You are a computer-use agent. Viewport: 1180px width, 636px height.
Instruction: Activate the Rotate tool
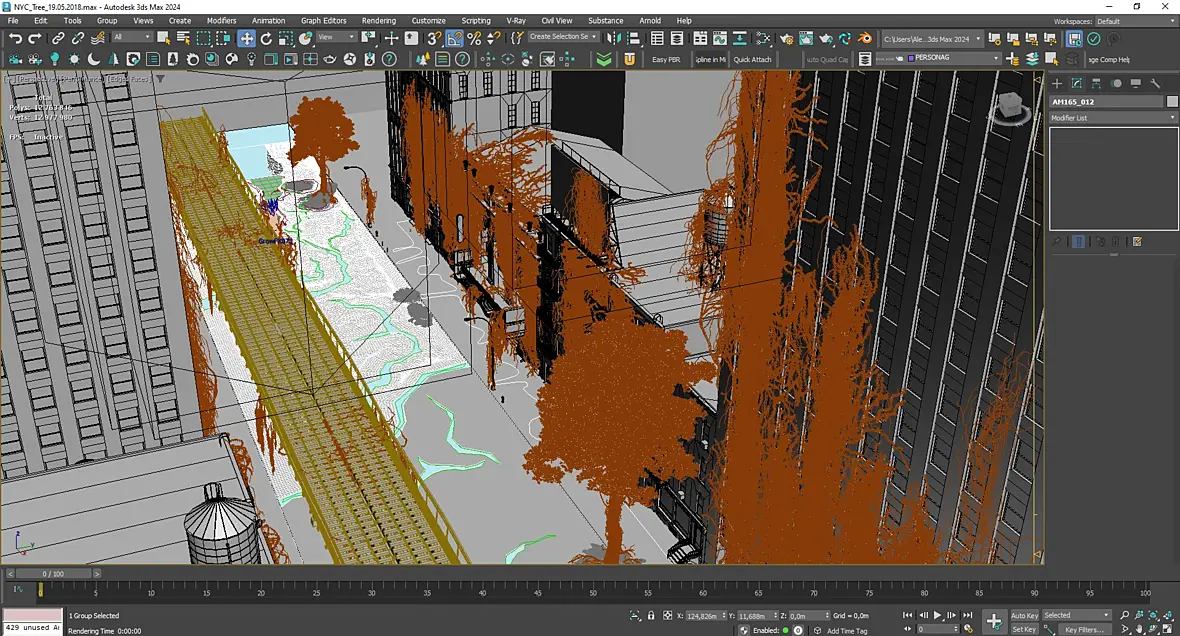(x=266, y=38)
